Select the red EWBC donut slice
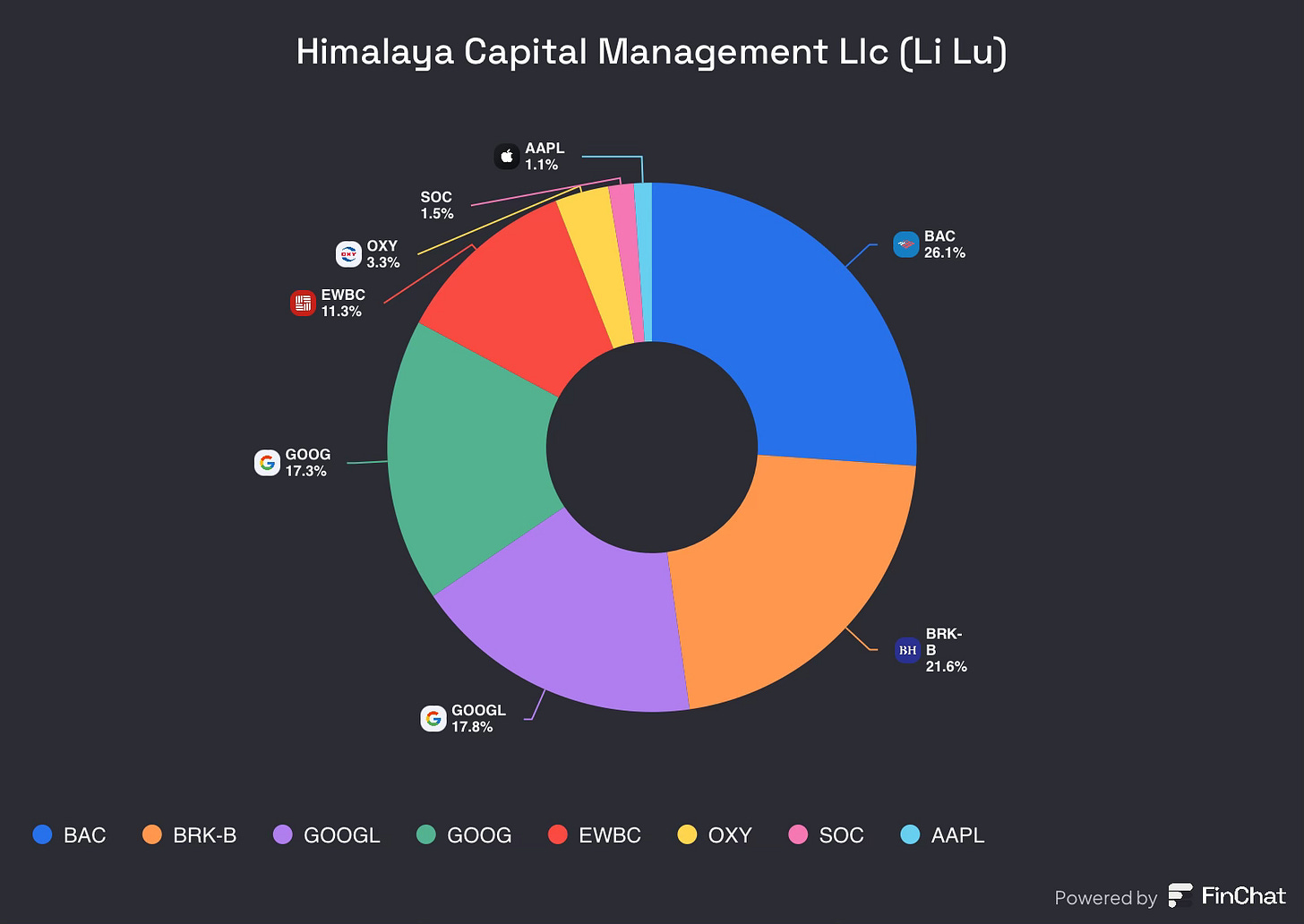The image size is (1304, 924). pos(519,295)
